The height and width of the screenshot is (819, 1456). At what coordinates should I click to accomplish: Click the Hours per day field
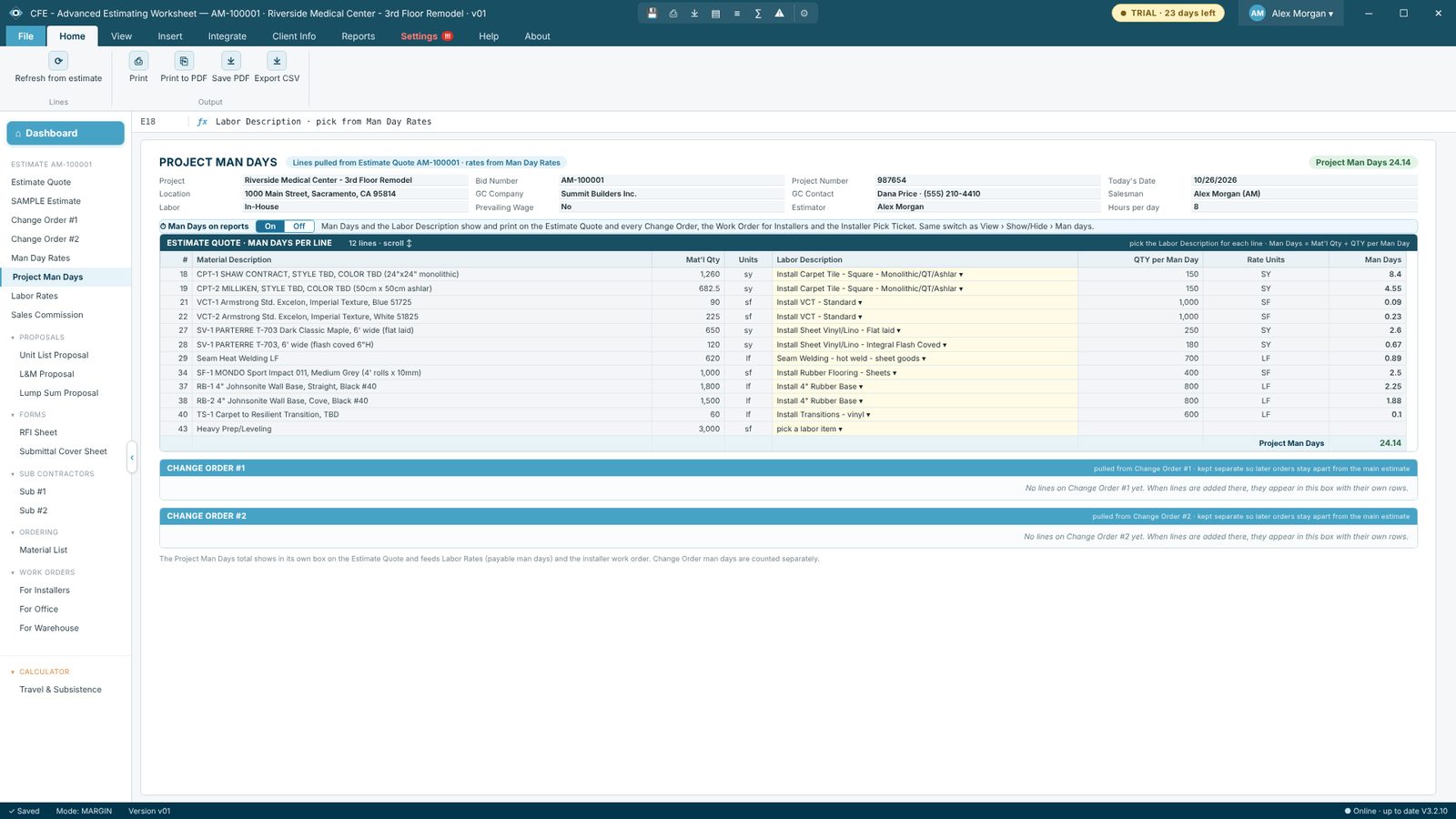(x=1304, y=207)
